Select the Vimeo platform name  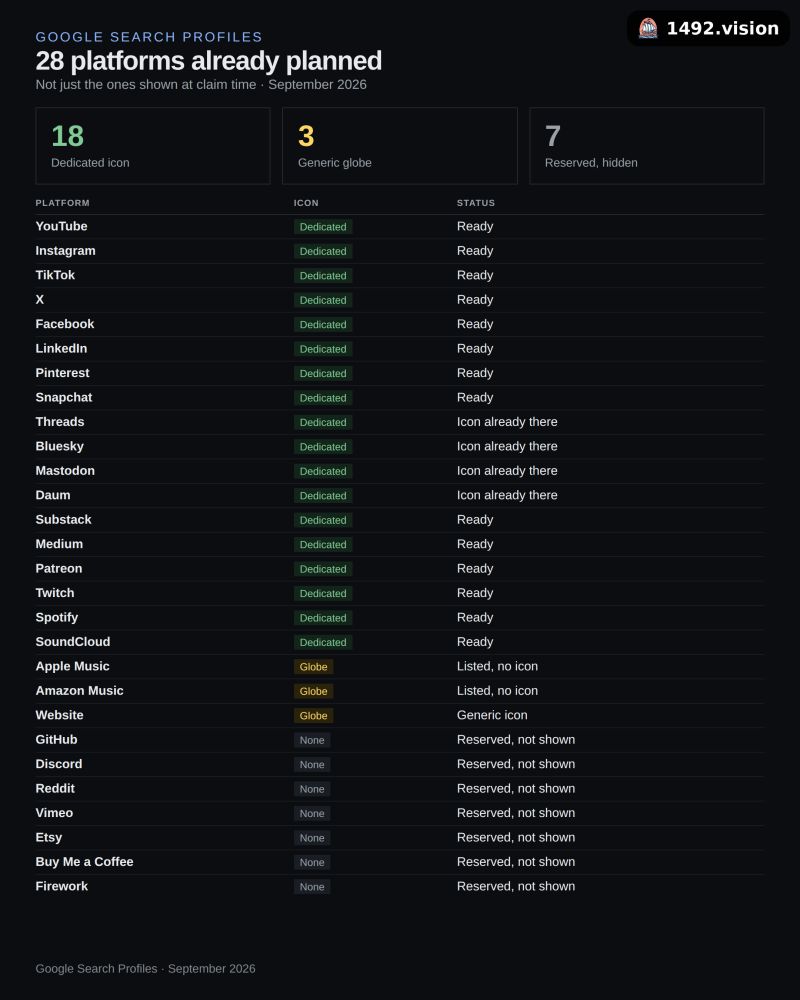pyautogui.click(x=54, y=813)
